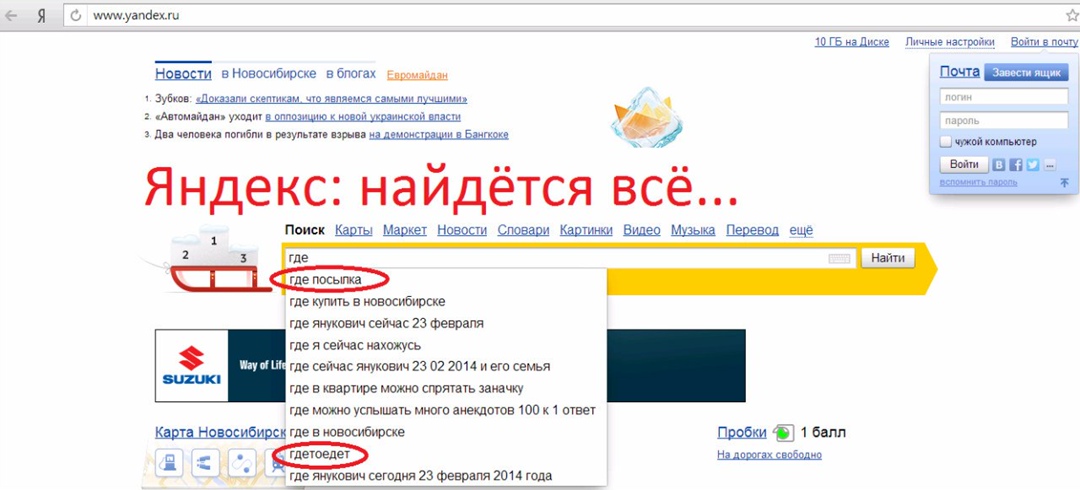Log in via the Facebook icon

point(1016,165)
